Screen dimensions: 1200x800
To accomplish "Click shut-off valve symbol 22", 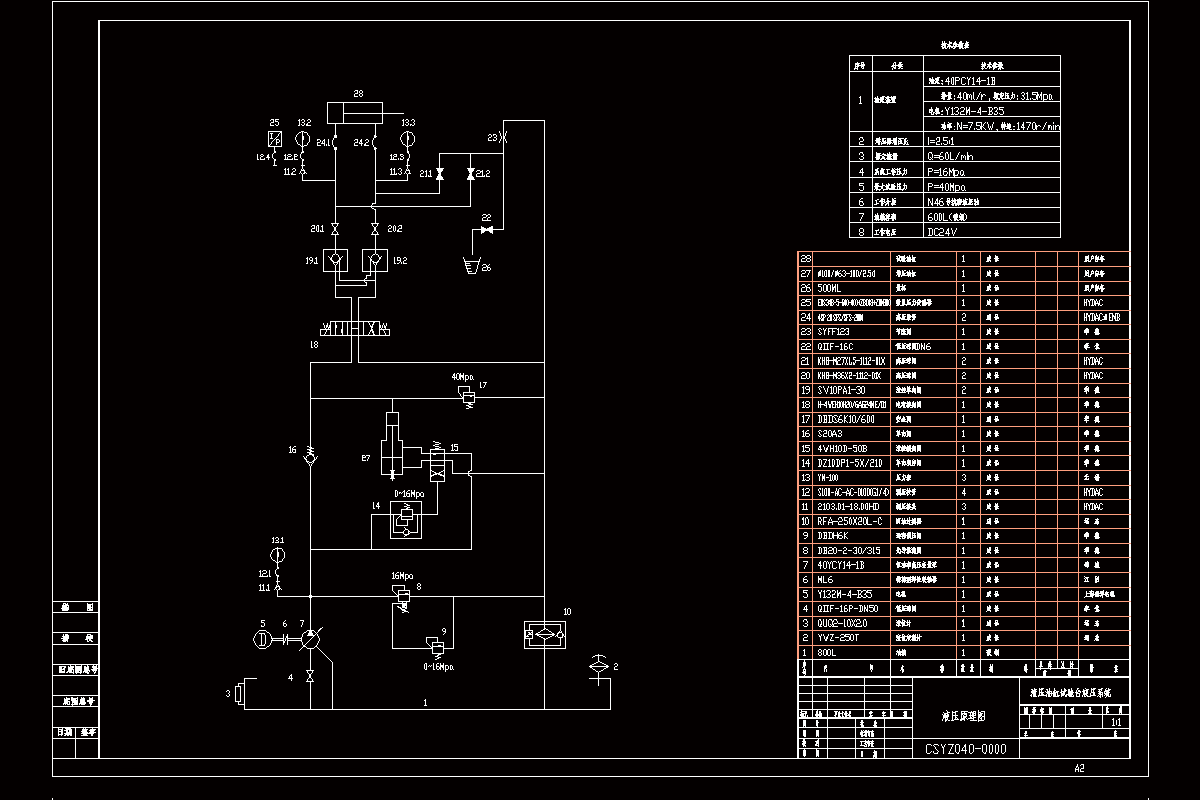I will (487, 231).
